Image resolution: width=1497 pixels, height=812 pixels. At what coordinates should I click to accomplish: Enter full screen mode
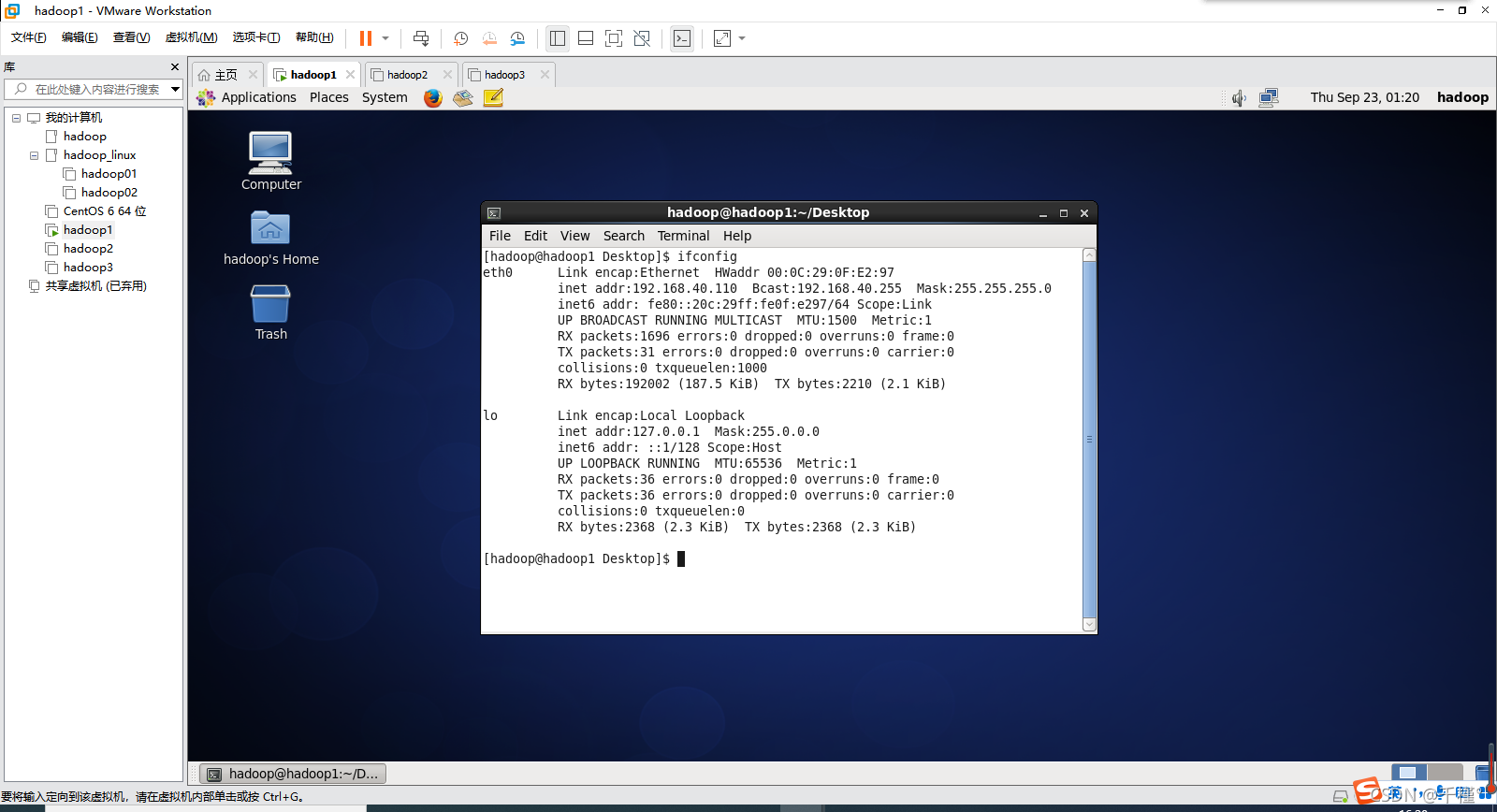(x=614, y=38)
